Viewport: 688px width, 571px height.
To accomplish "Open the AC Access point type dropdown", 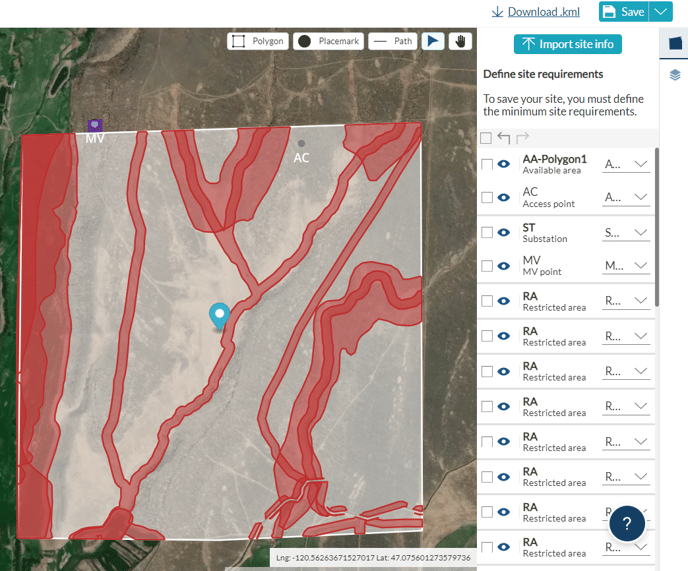I will (627, 197).
